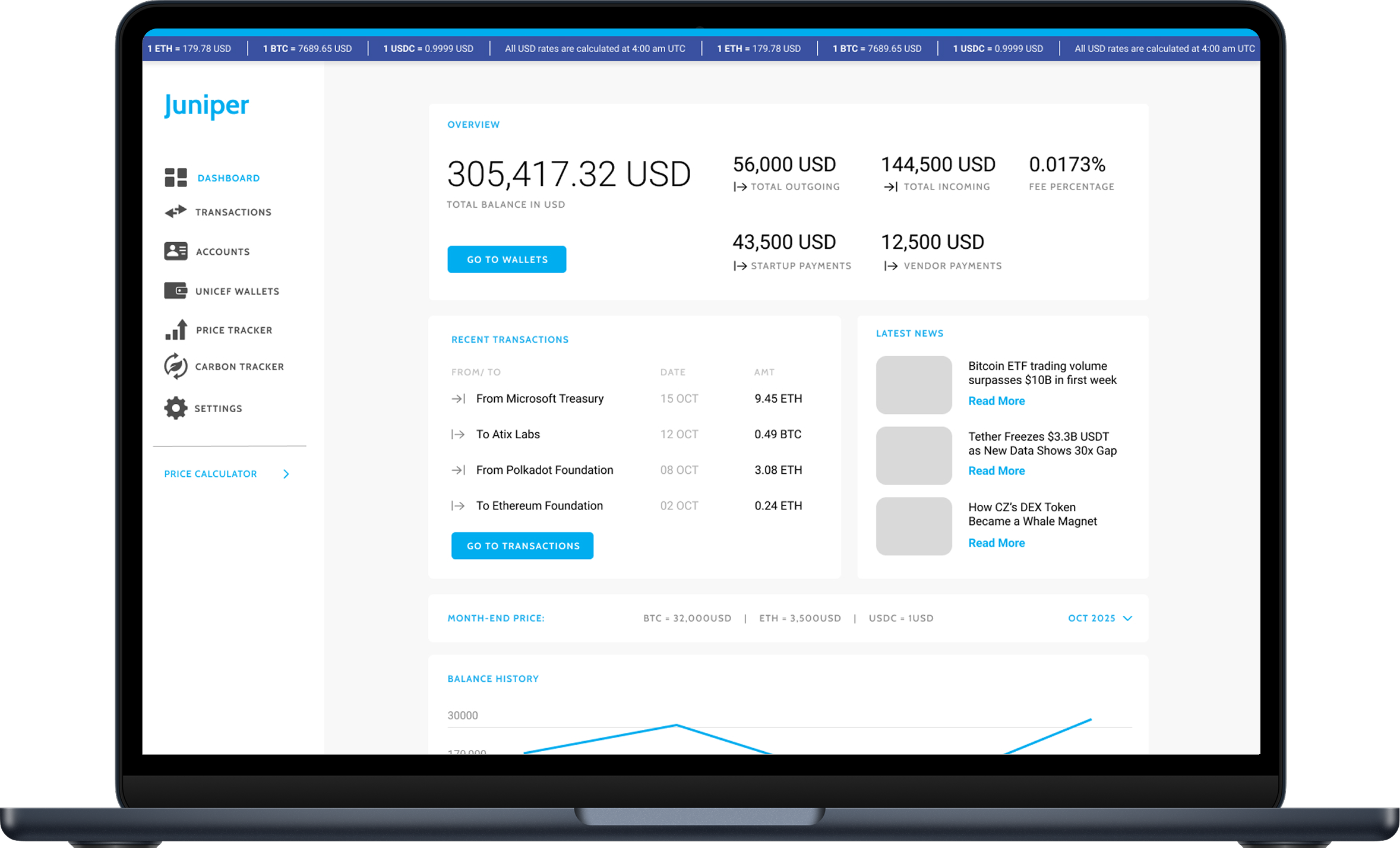Select the Transactions icon in sidebar

[175, 211]
